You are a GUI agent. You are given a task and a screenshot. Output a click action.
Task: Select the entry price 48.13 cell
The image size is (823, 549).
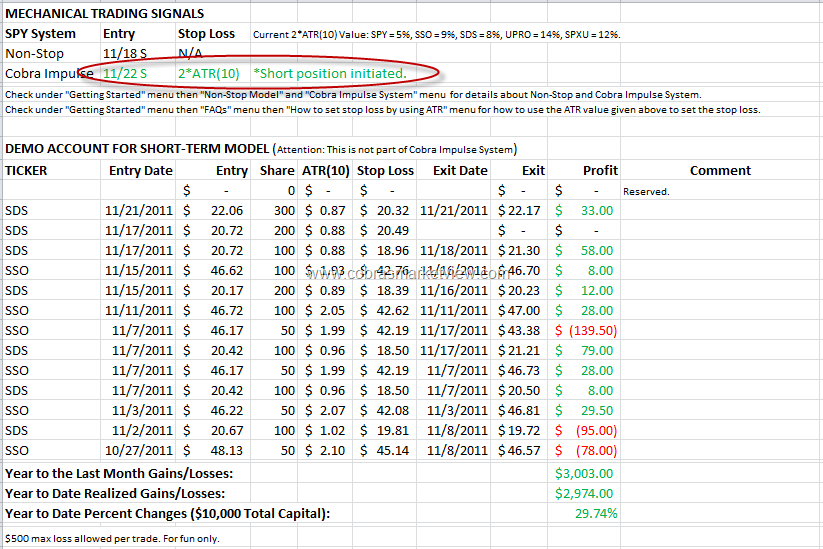pyautogui.click(x=213, y=450)
